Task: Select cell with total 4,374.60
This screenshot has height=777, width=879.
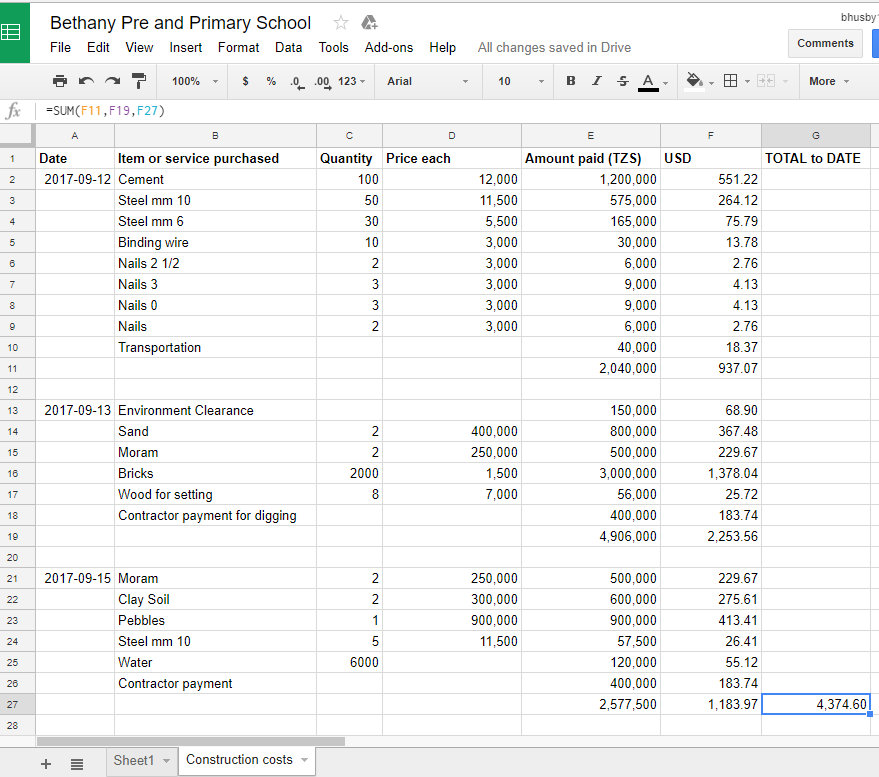Action: [816, 704]
